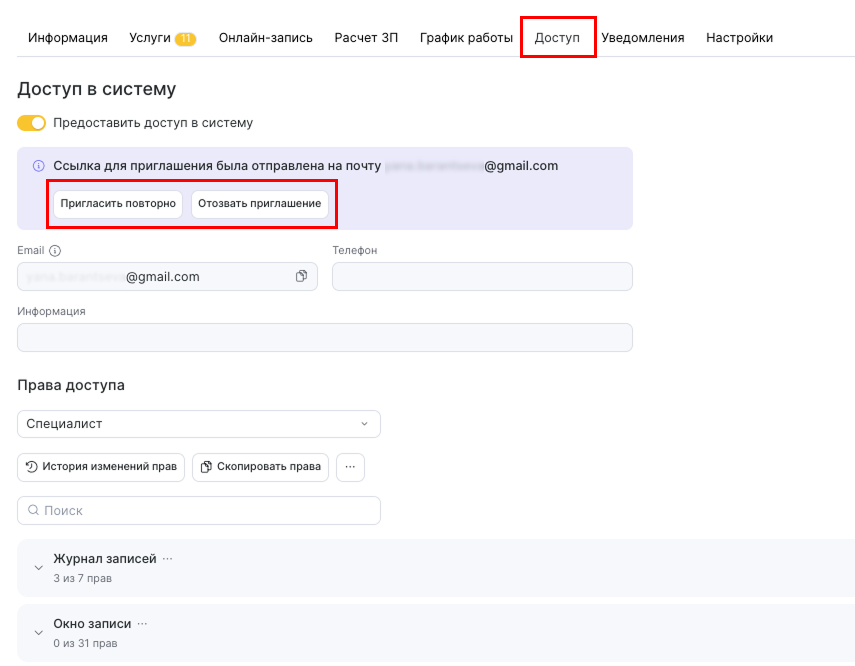Expand the Журнал записей permissions section

[39, 568]
